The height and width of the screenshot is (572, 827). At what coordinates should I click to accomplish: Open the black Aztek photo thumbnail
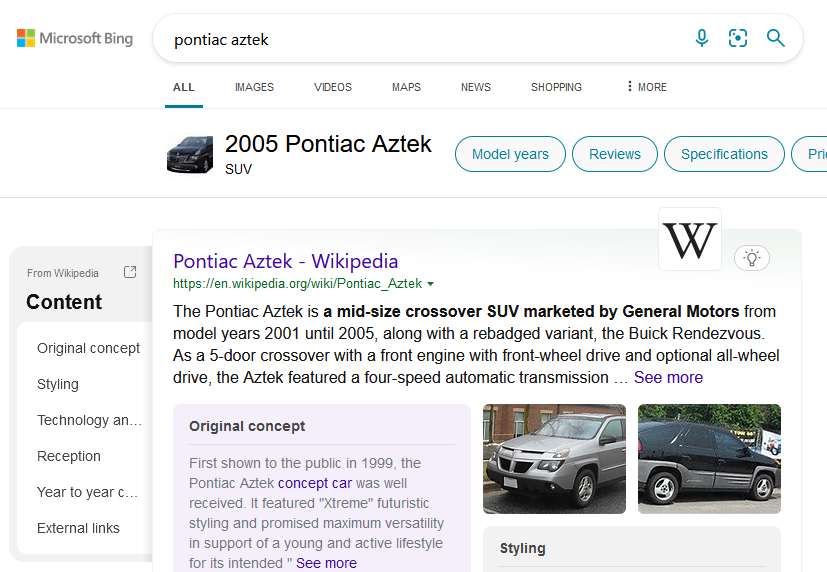709,459
